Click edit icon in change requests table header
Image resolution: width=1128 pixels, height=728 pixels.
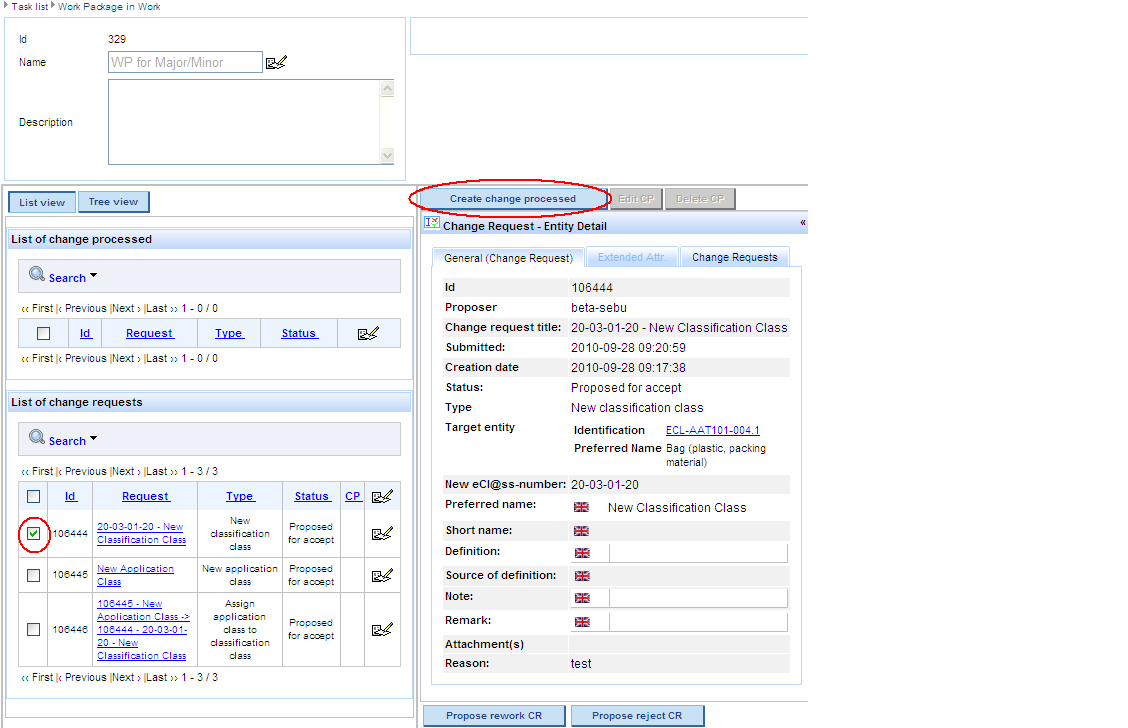pyautogui.click(x=382, y=496)
